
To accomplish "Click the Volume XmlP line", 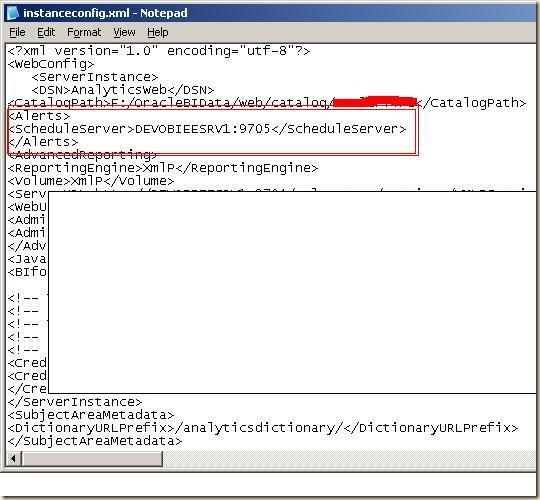I will (91, 181).
